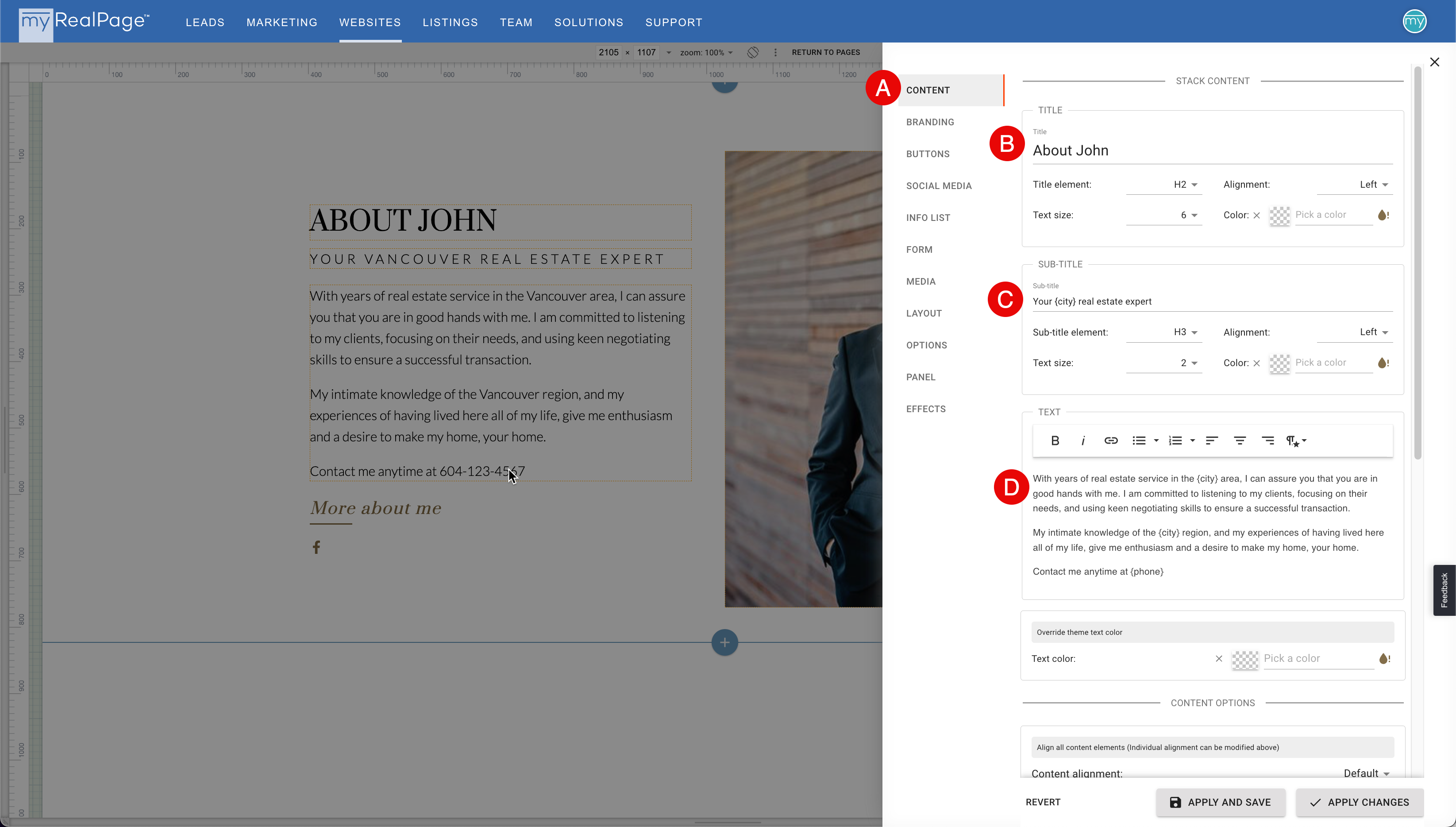Close the stack content panel

pyautogui.click(x=1434, y=62)
